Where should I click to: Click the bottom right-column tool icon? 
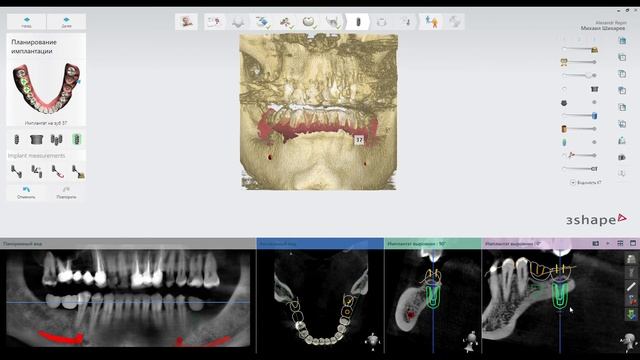[622, 173]
